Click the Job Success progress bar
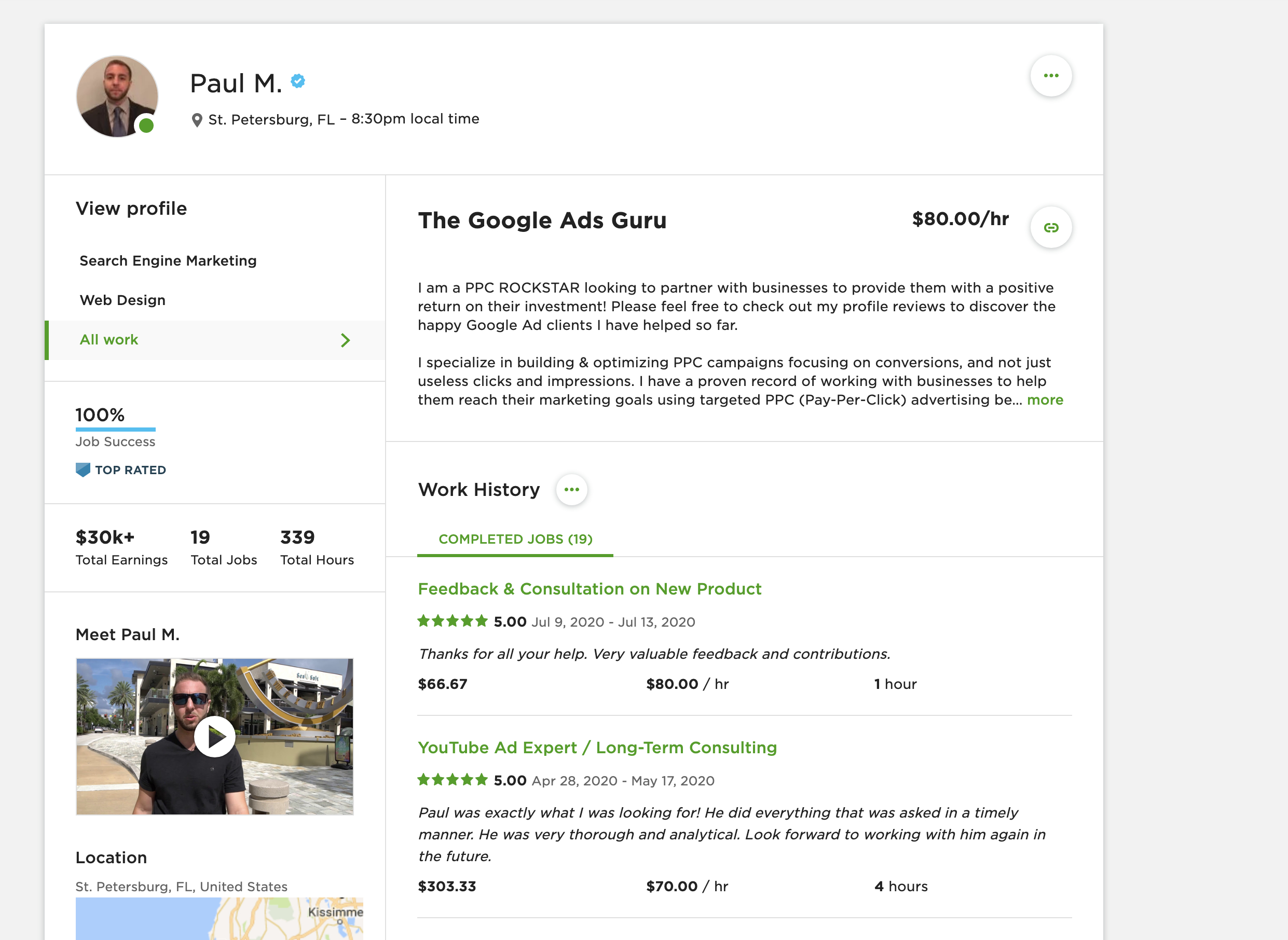Viewport: 1288px width, 940px height. pyautogui.click(x=115, y=429)
